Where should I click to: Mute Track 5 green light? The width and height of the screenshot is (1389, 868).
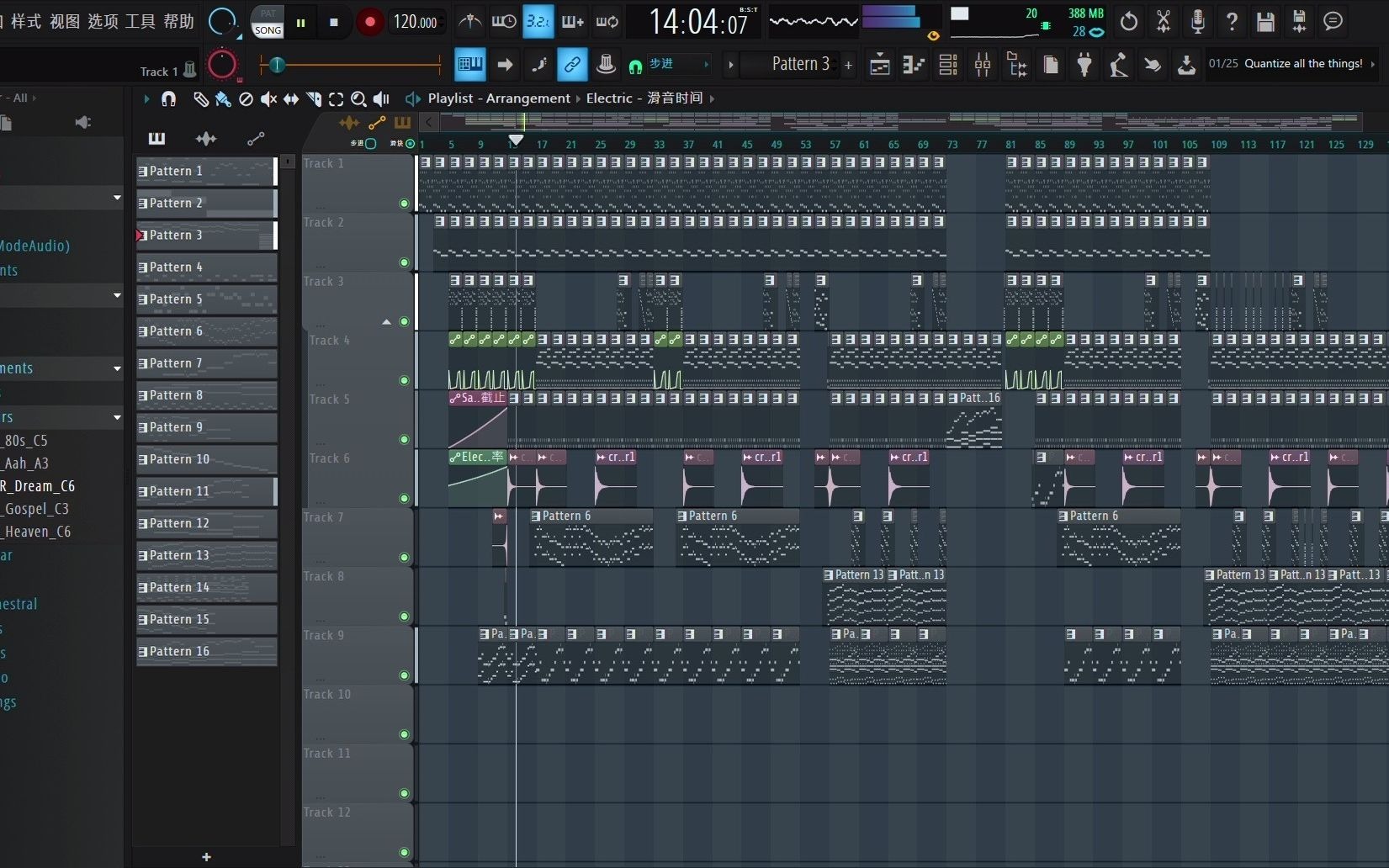click(x=404, y=439)
